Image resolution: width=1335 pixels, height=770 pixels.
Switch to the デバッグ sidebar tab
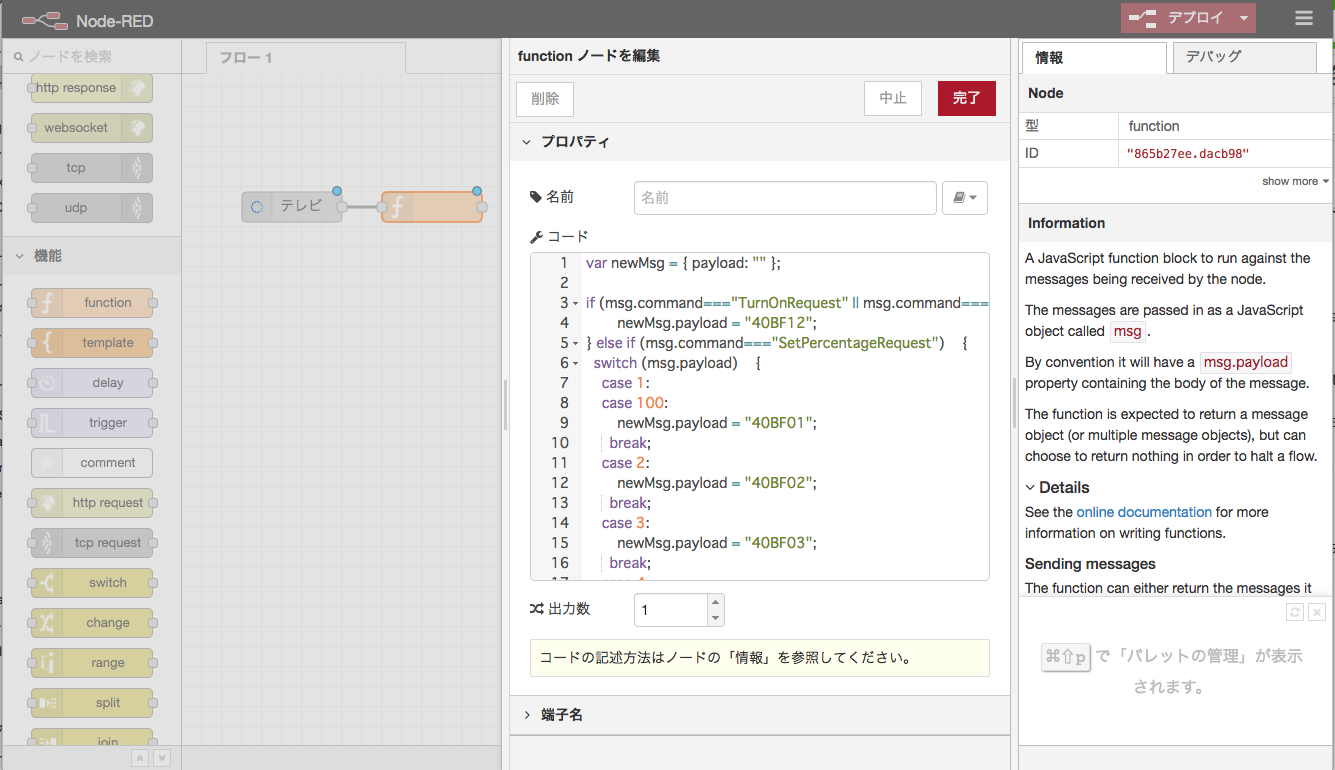point(1244,57)
